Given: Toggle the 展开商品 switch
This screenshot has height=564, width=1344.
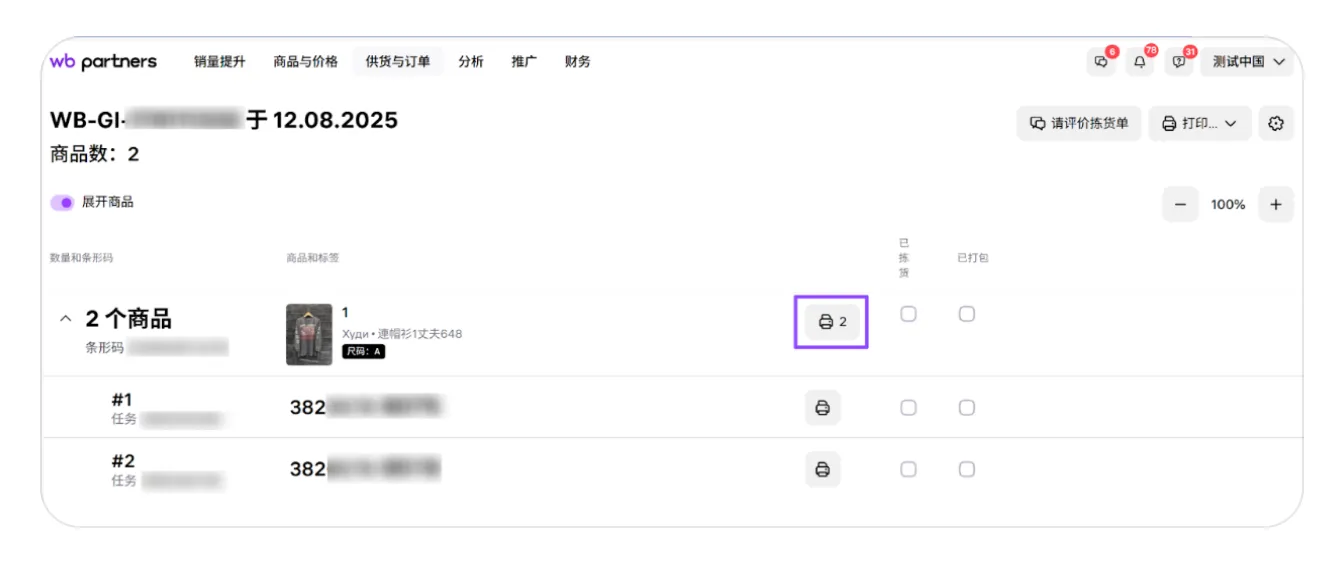Looking at the screenshot, I should 62,202.
